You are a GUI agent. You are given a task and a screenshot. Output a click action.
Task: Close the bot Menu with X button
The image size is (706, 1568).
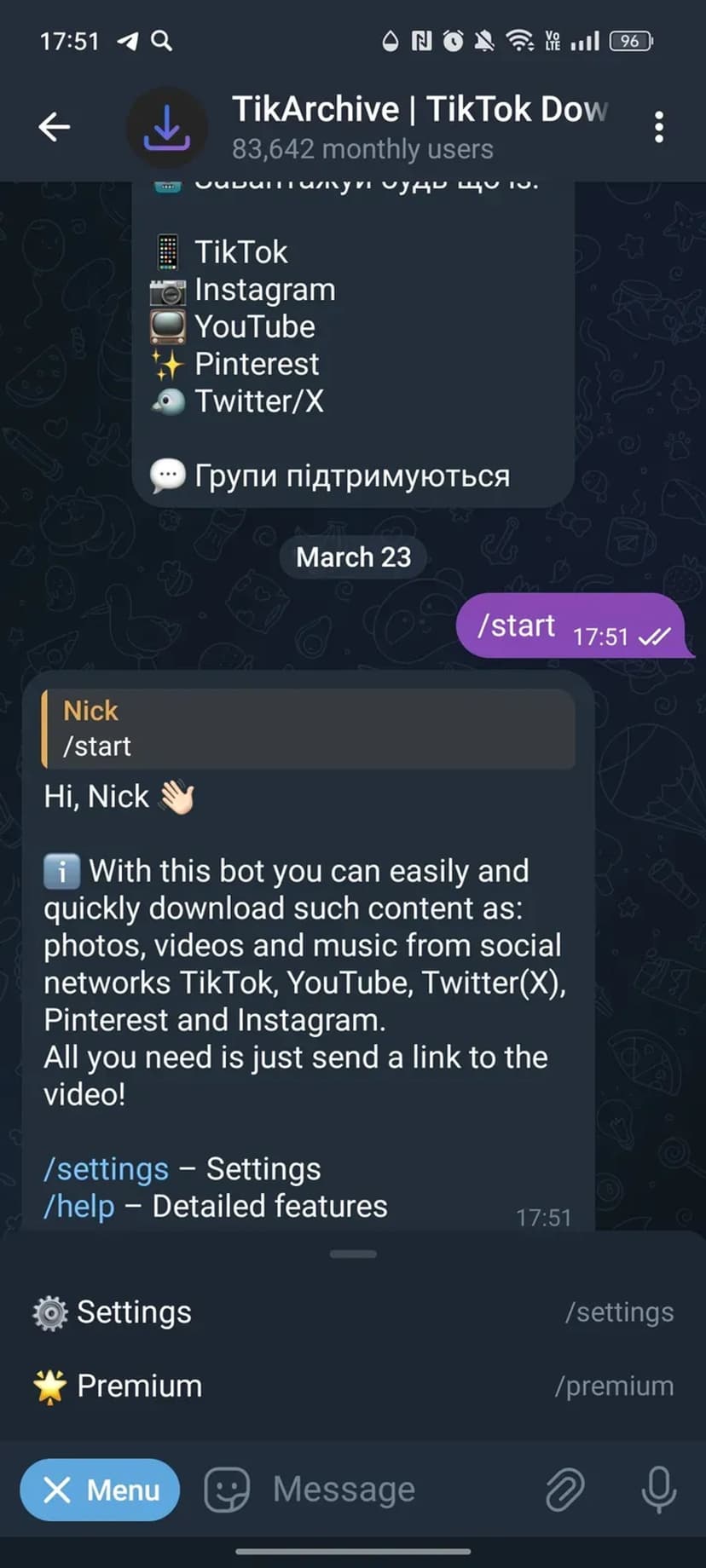coord(100,1490)
